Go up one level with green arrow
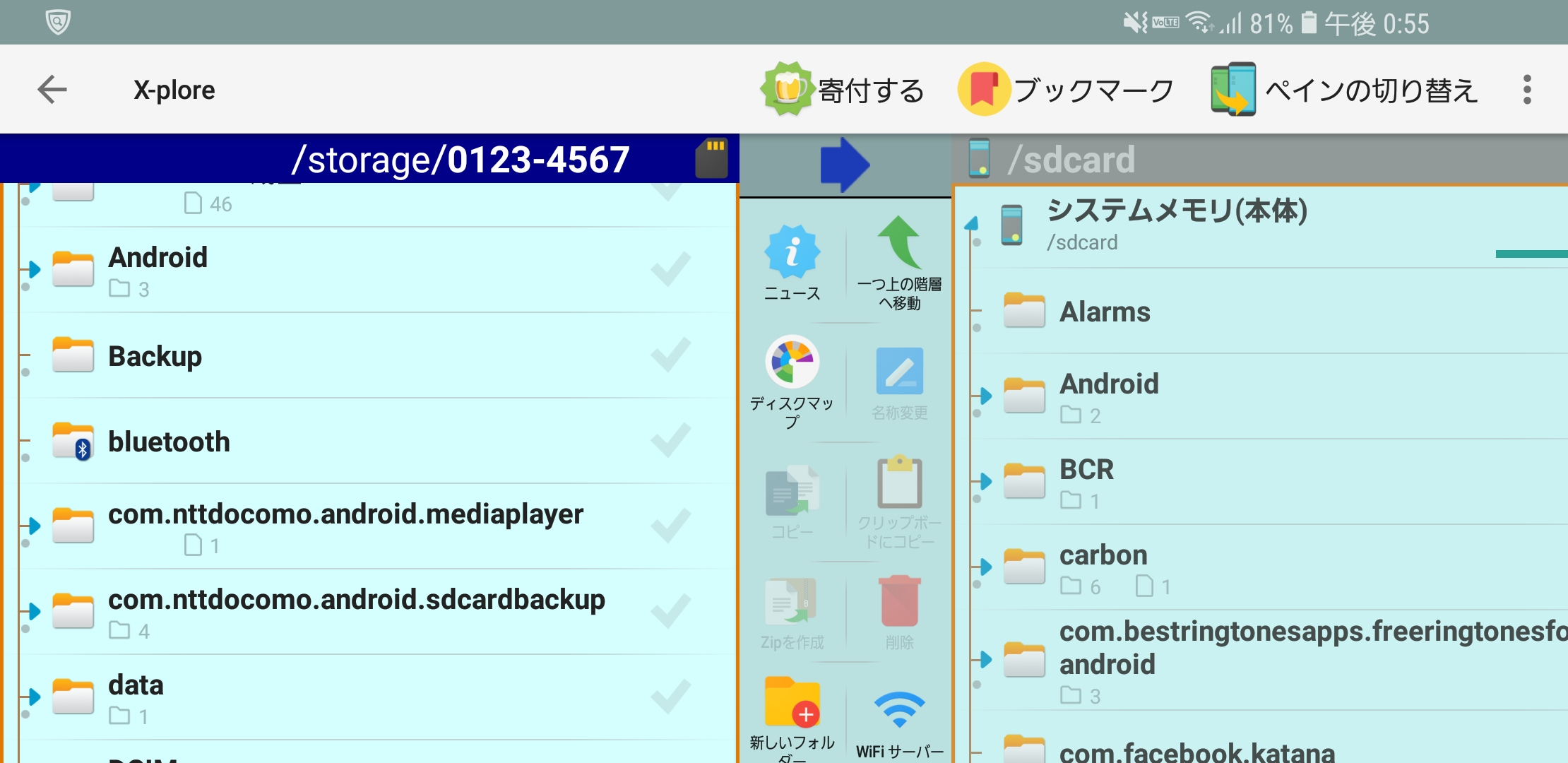The width and height of the screenshot is (1568, 763). tap(899, 242)
